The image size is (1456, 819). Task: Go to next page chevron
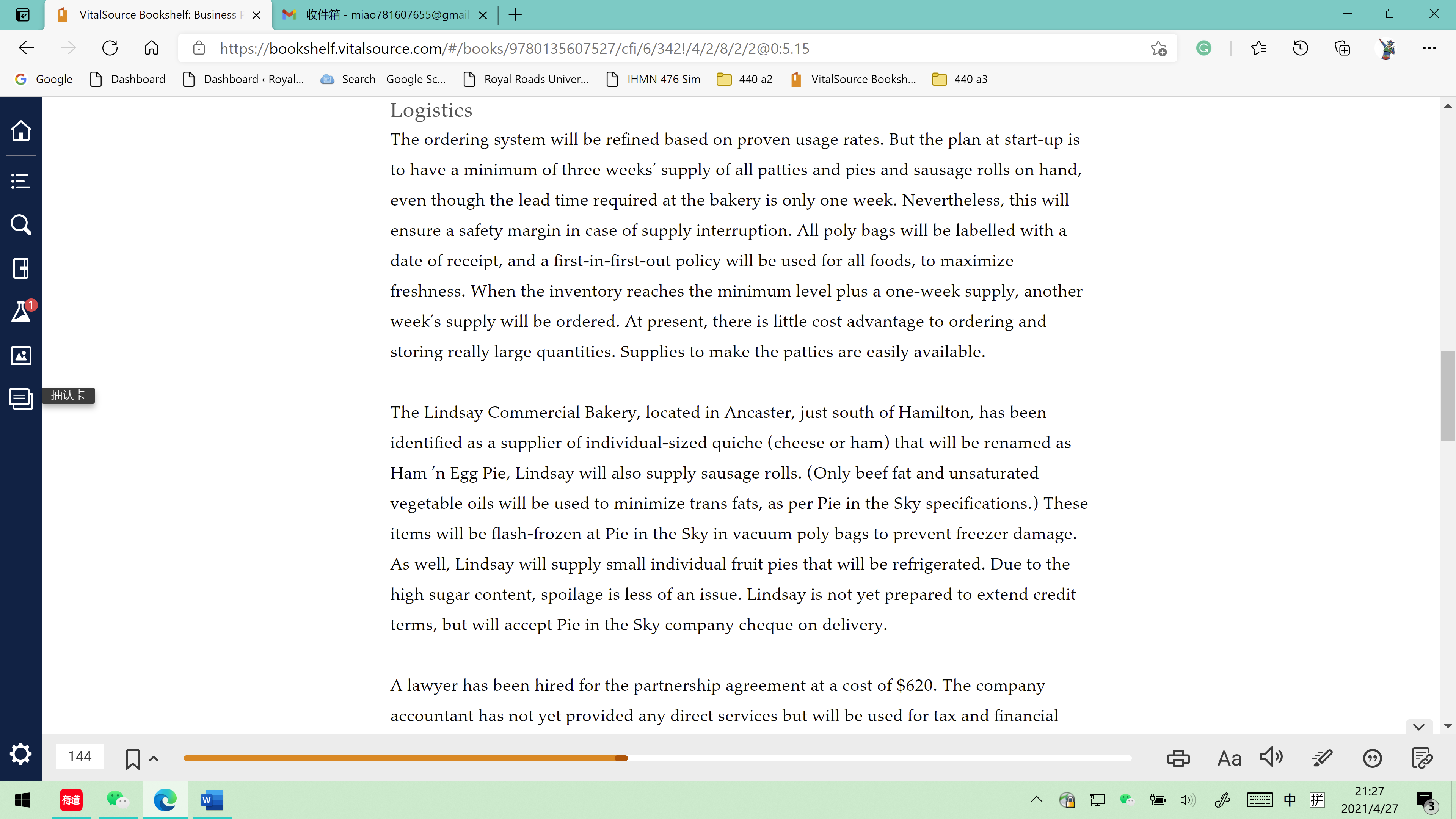[1419, 727]
